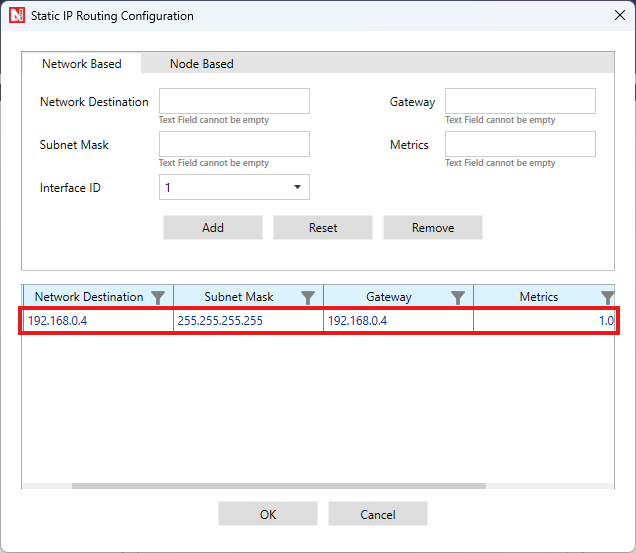Expand the Interface ID dropdown
The width and height of the screenshot is (636, 553).
click(297, 188)
